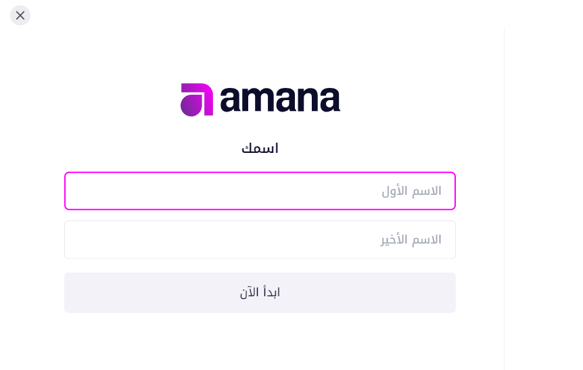Select the last name field below first name
Image resolution: width=583 pixels, height=370 pixels.
coord(260,239)
